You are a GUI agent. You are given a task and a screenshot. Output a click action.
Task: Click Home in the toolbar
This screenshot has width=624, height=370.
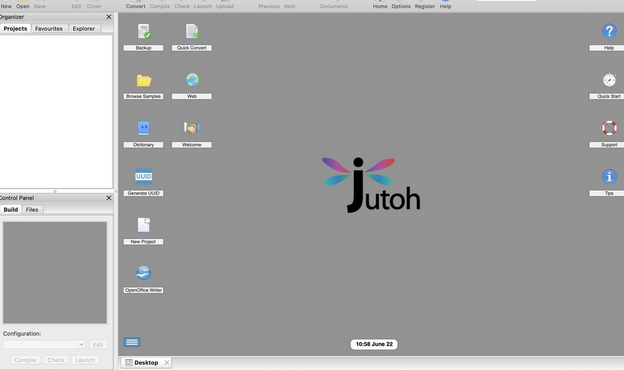point(380,5)
